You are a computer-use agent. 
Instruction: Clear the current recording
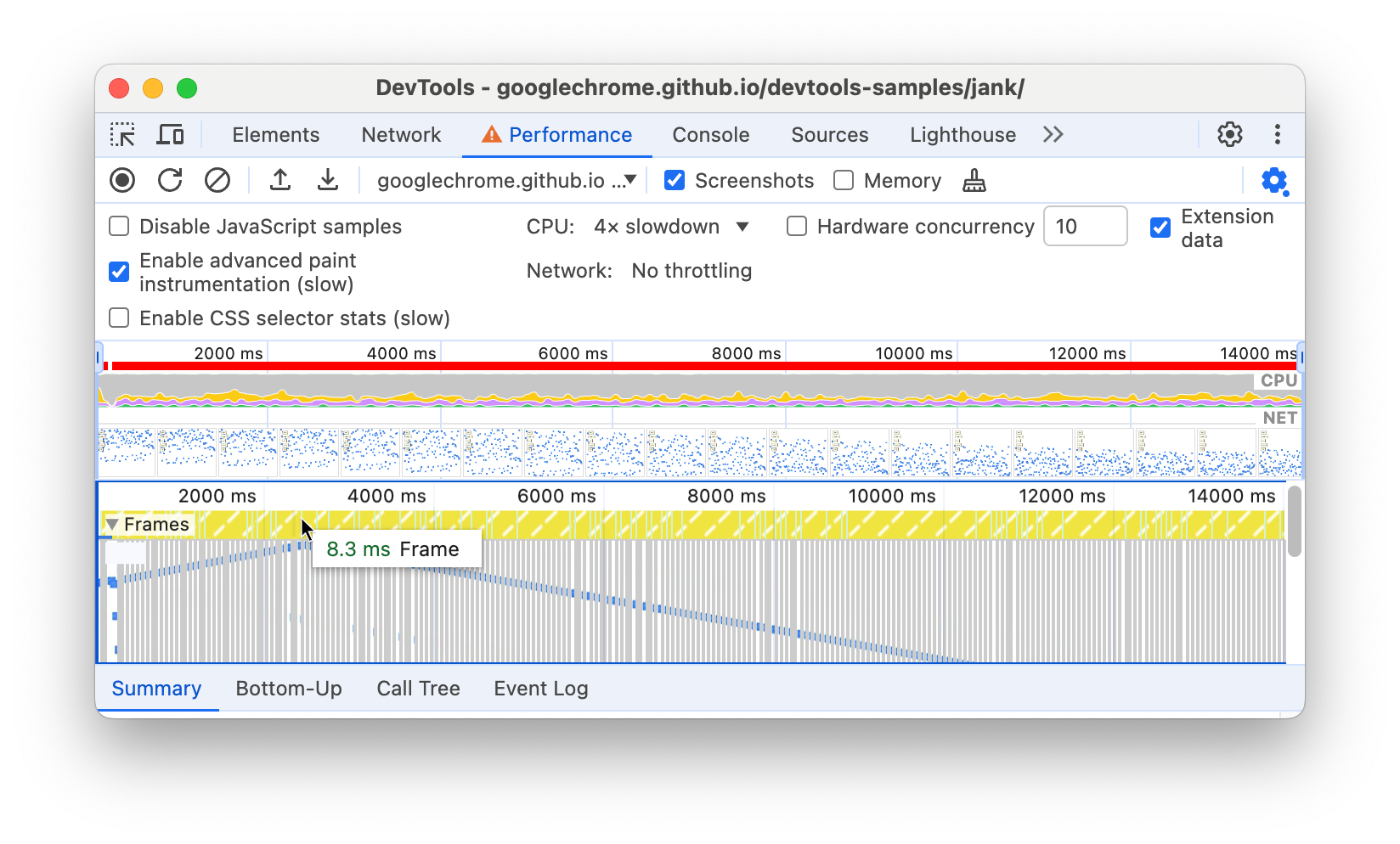coord(218,180)
